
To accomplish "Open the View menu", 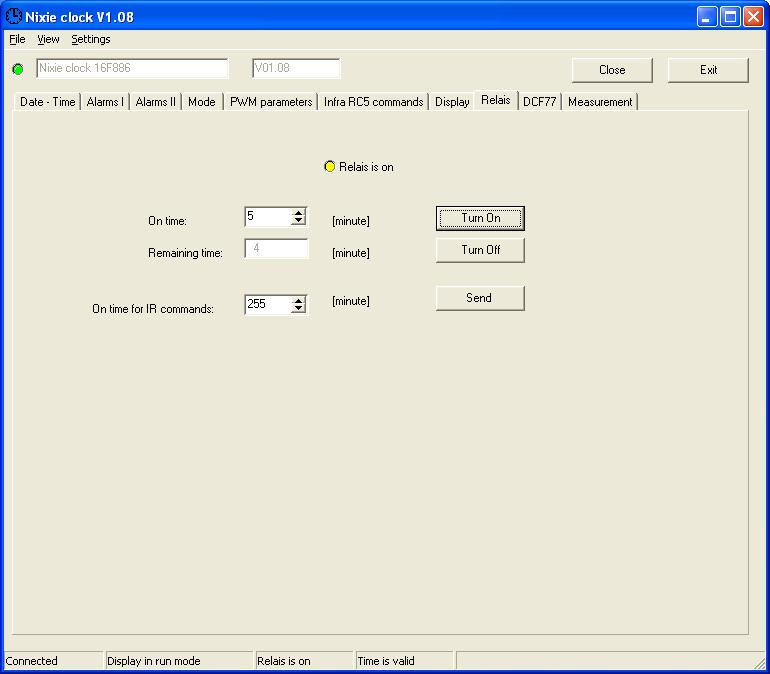I will pos(48,39).
